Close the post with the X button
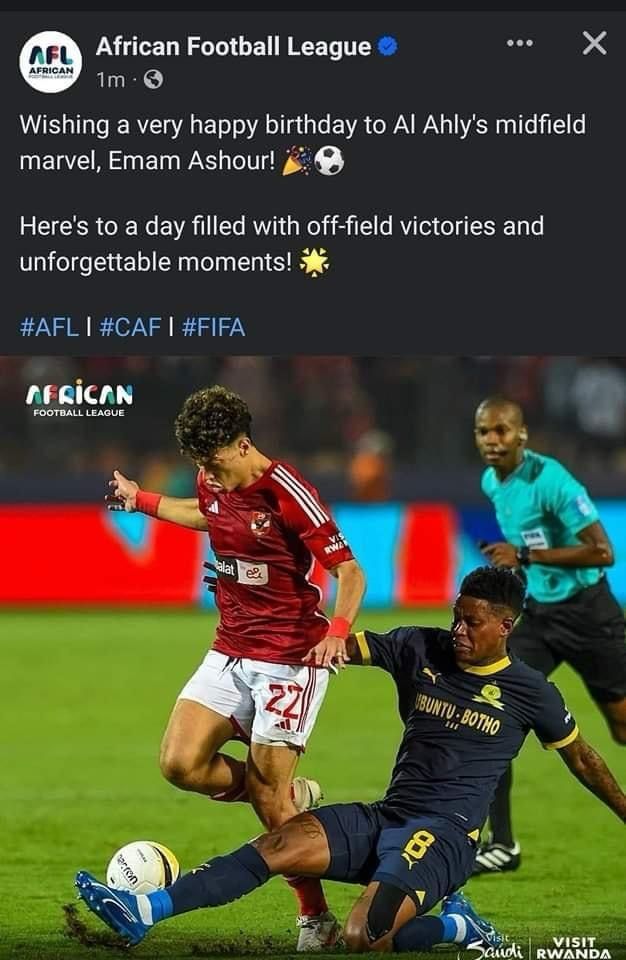This screenshot has width=626, height=960. click(x=594, y=43)
